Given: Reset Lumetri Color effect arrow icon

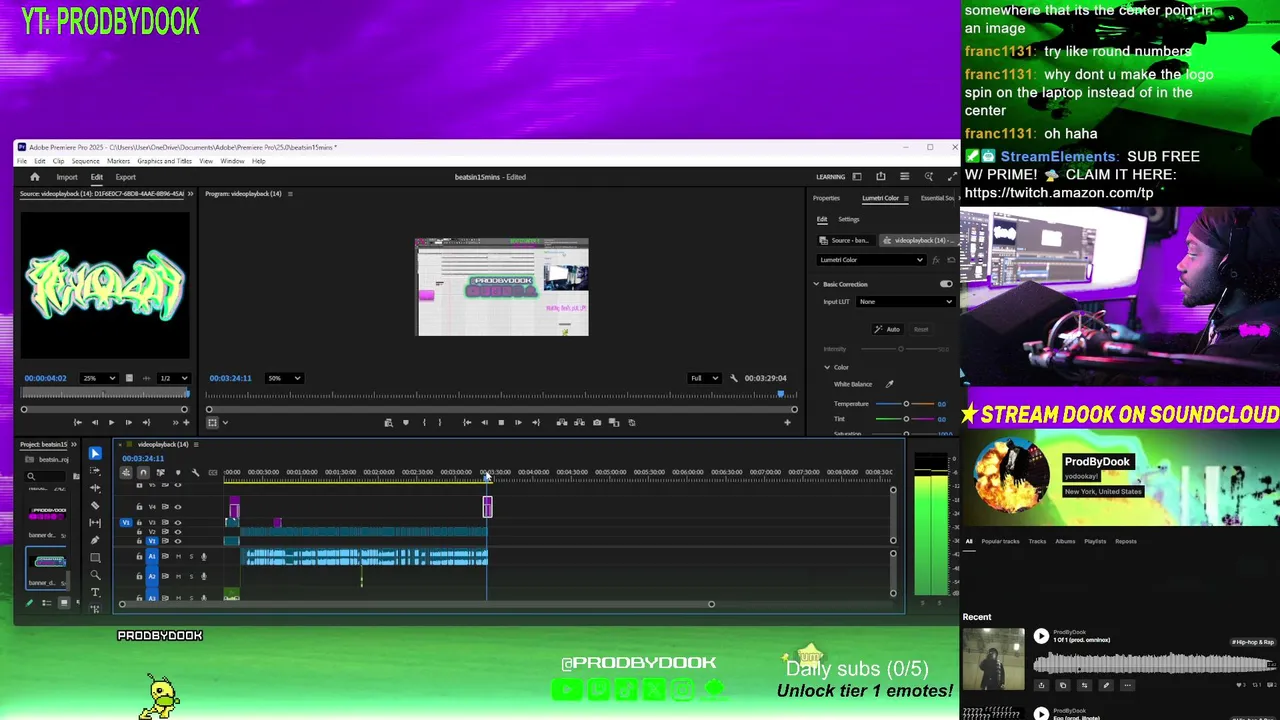Looking at the screenshot, I should (x=949, y=260).
